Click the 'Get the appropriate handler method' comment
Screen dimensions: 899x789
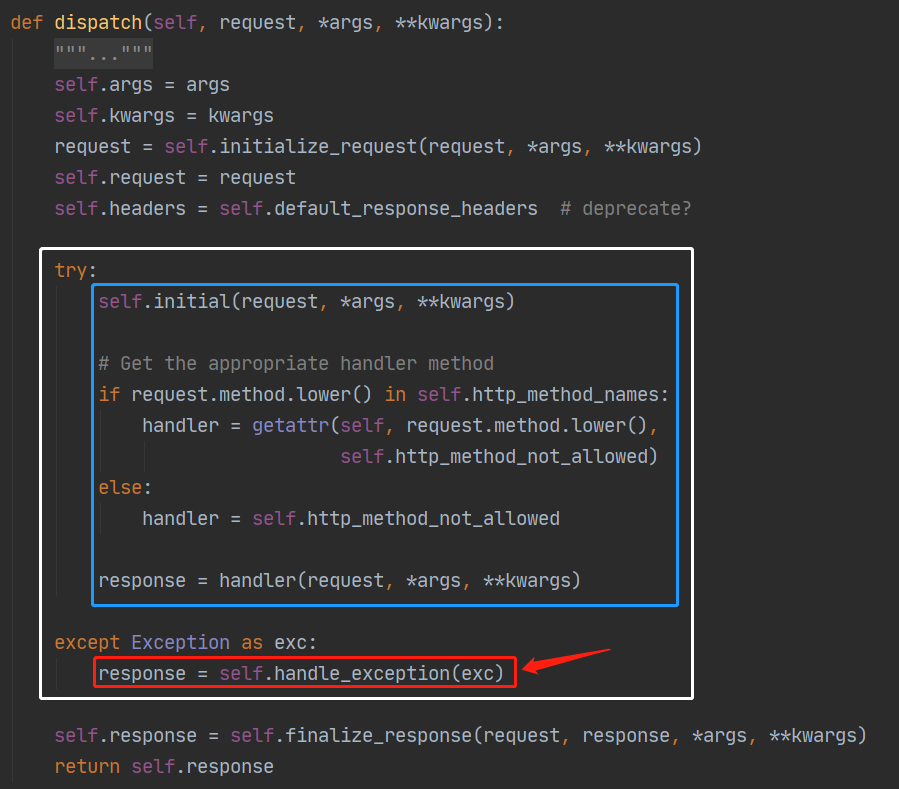coord(296,364)
